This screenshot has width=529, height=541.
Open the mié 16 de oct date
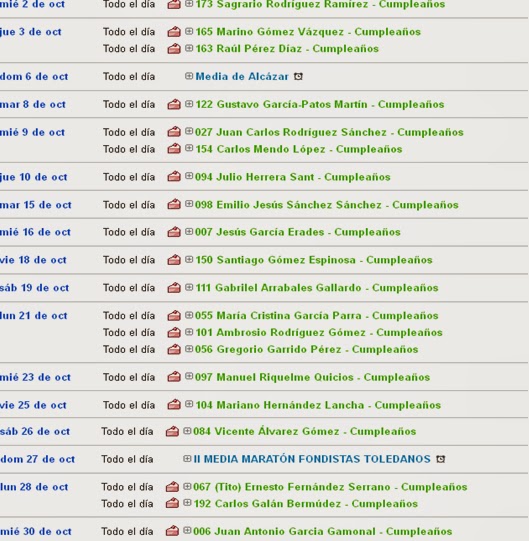[x=35, y=232]
